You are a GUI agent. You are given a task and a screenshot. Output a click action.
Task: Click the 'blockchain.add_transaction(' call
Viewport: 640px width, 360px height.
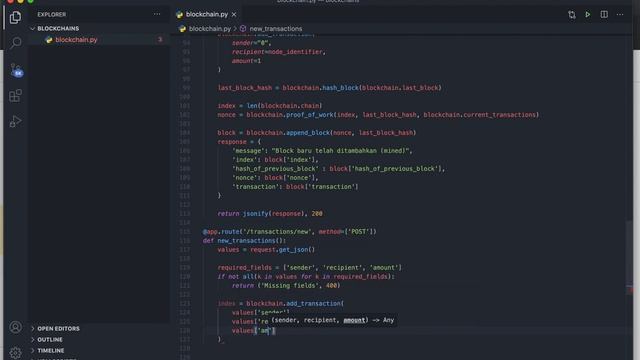pos(295,303)
